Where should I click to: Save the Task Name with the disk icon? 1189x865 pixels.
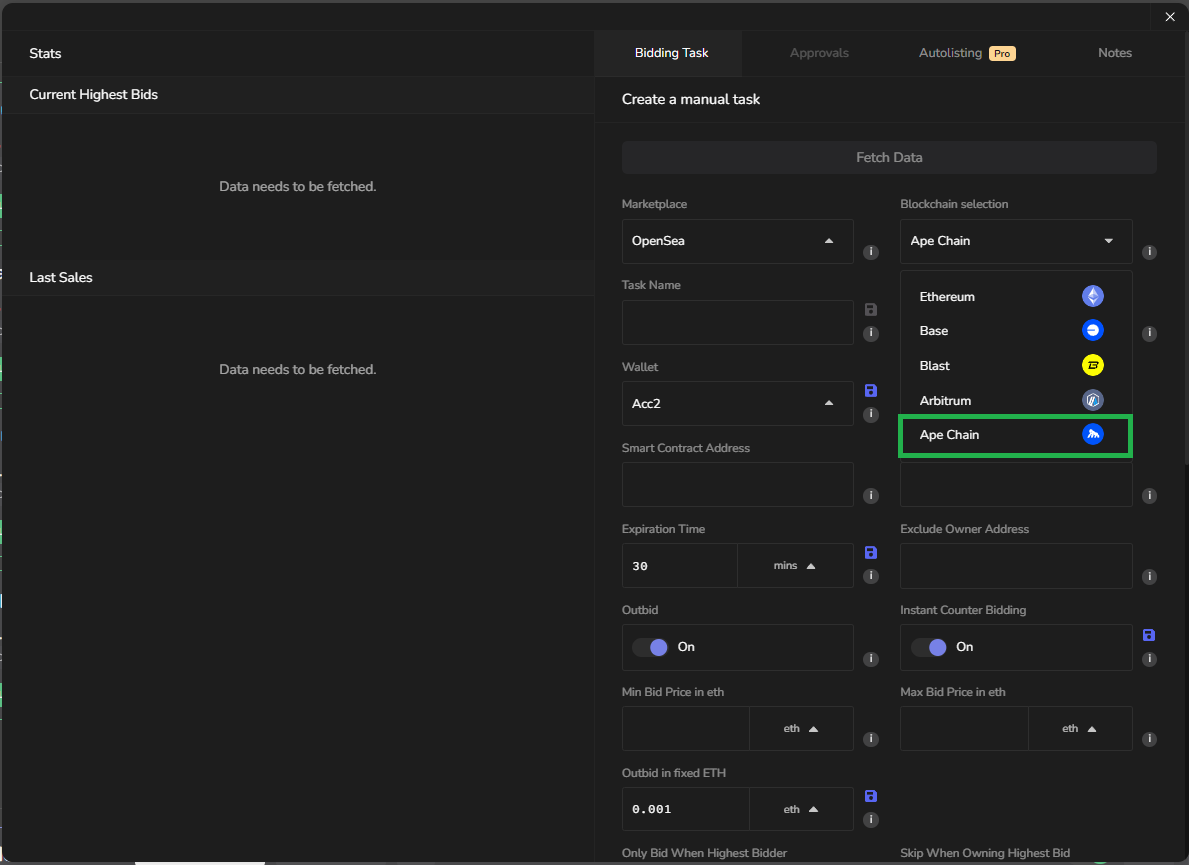(871, 309)
